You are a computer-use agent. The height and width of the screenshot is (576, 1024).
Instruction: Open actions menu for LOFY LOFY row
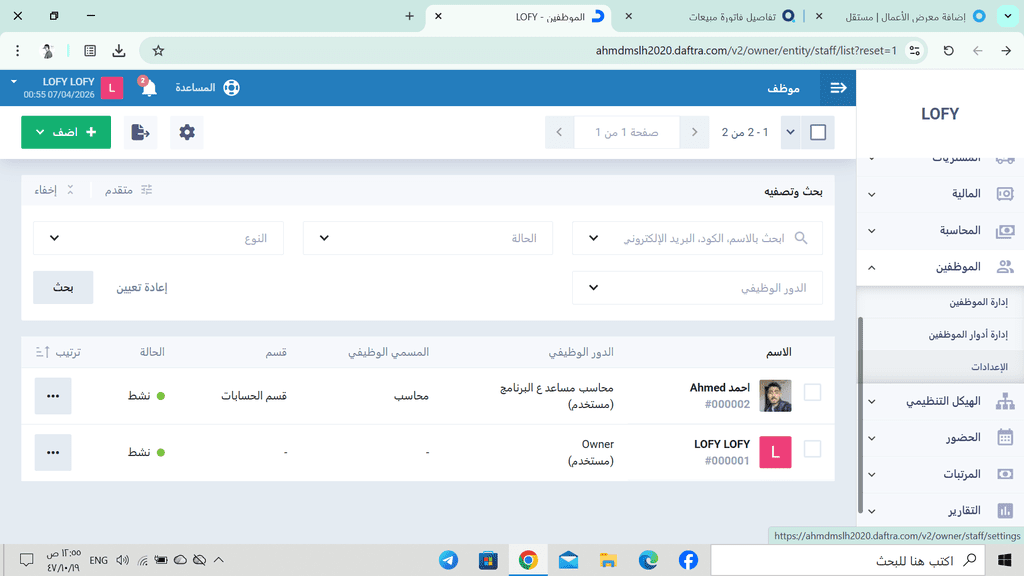pyautogui.click(x=53, y=452)
